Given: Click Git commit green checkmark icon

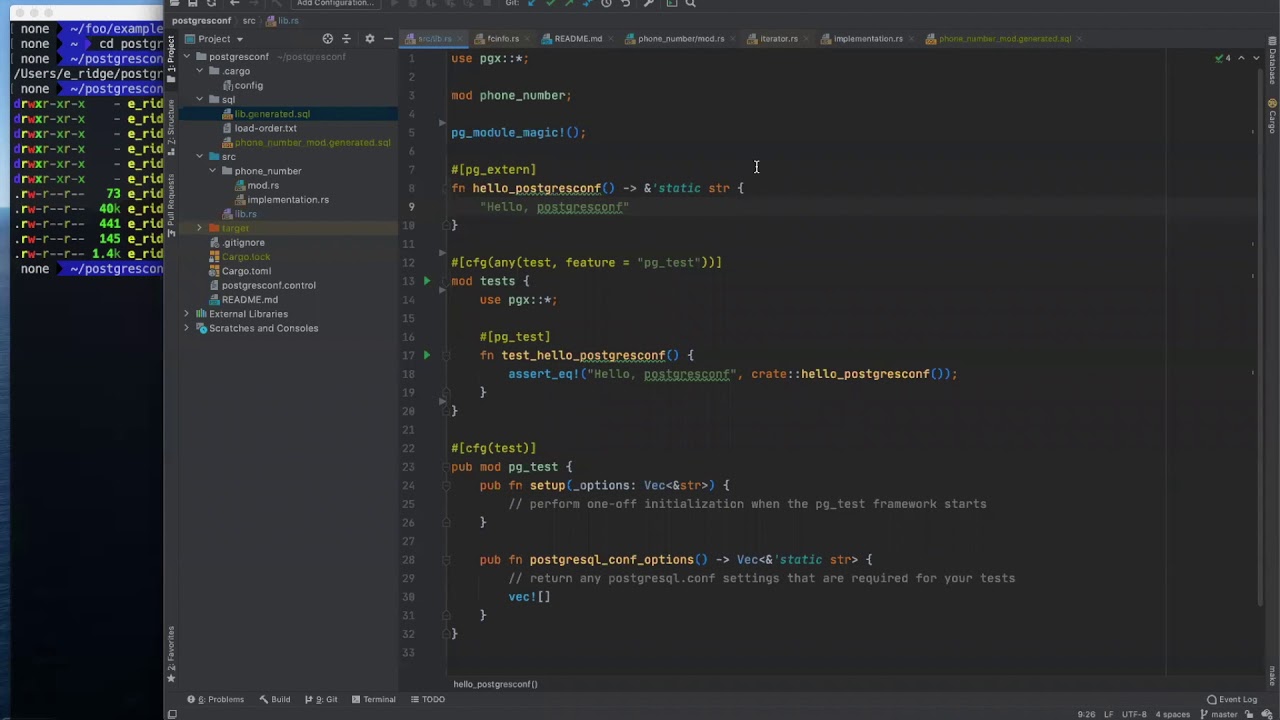Looking at the screenshot, I should click(x=550, y=4).
